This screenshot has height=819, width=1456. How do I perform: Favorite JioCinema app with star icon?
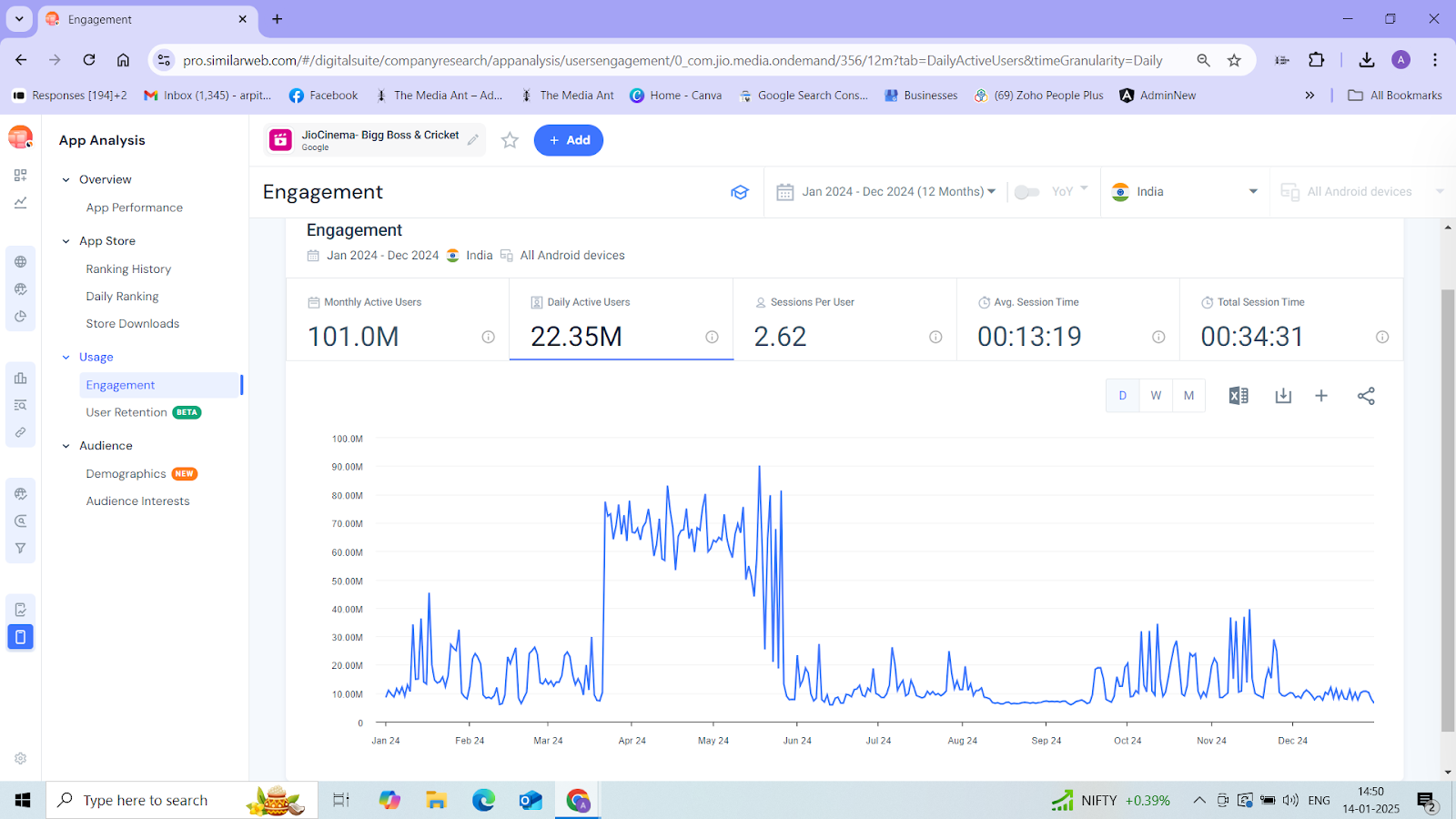tap(510, 140)
